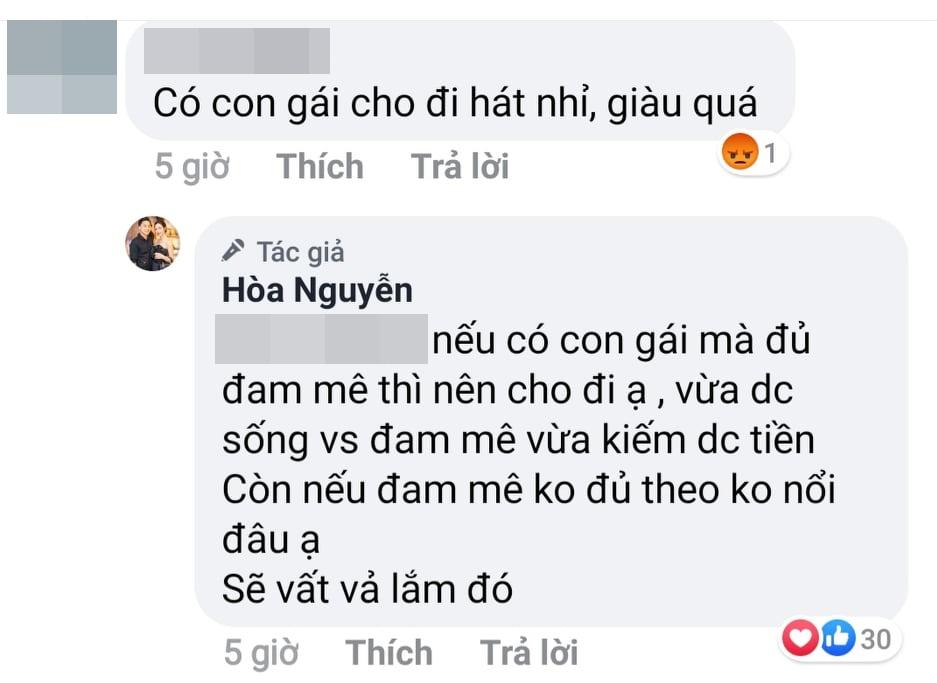Click Trả lời on Hòa Nguyễn's comment
This screenshot has height=683, width=937.
tap(530, 652)
